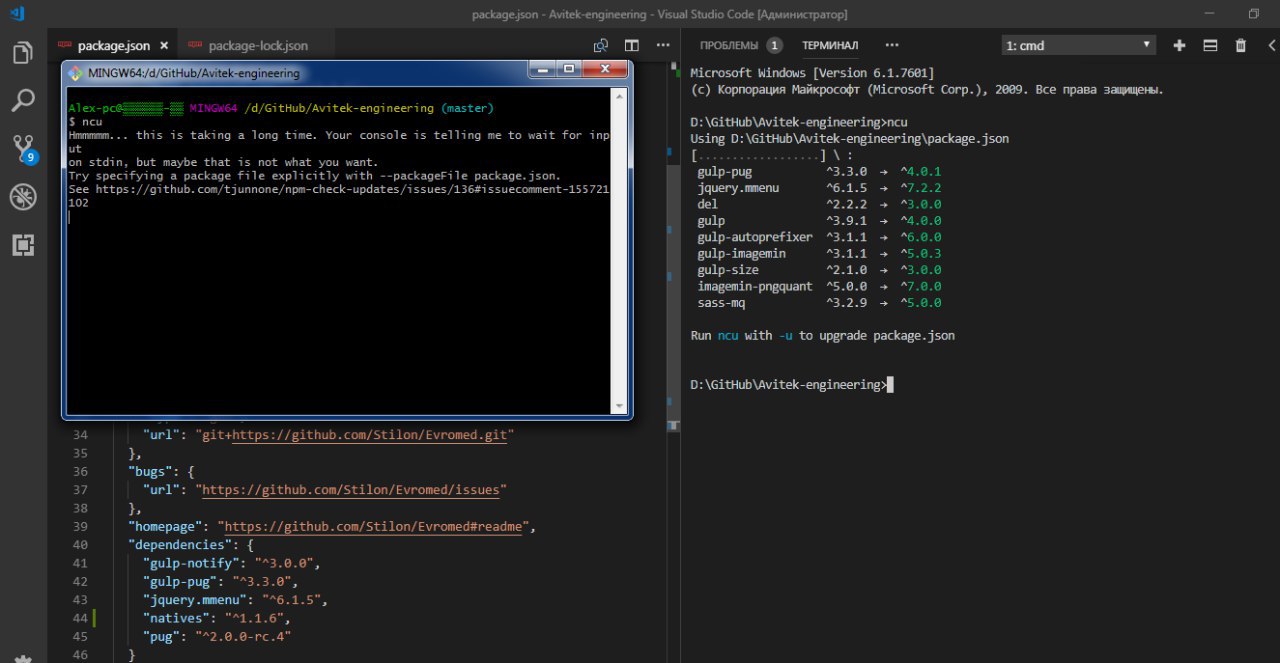1280x663 pixels.
Task: Open the Search view in activity bar
Action: (22, 101)
